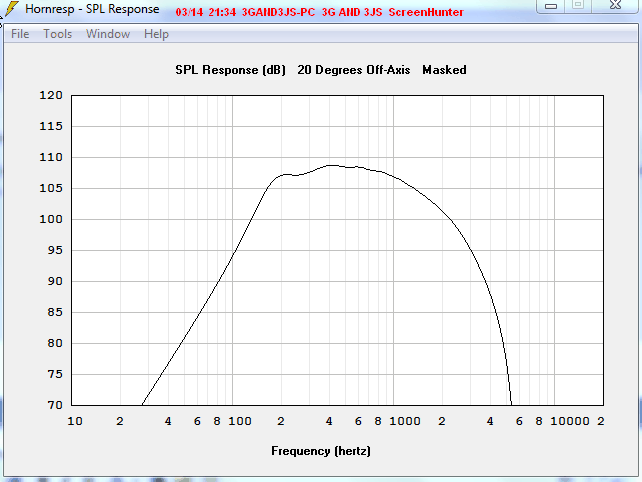Click the 70 dB y-axis value
Screen dimensions: 642x482
click(55, 405)
